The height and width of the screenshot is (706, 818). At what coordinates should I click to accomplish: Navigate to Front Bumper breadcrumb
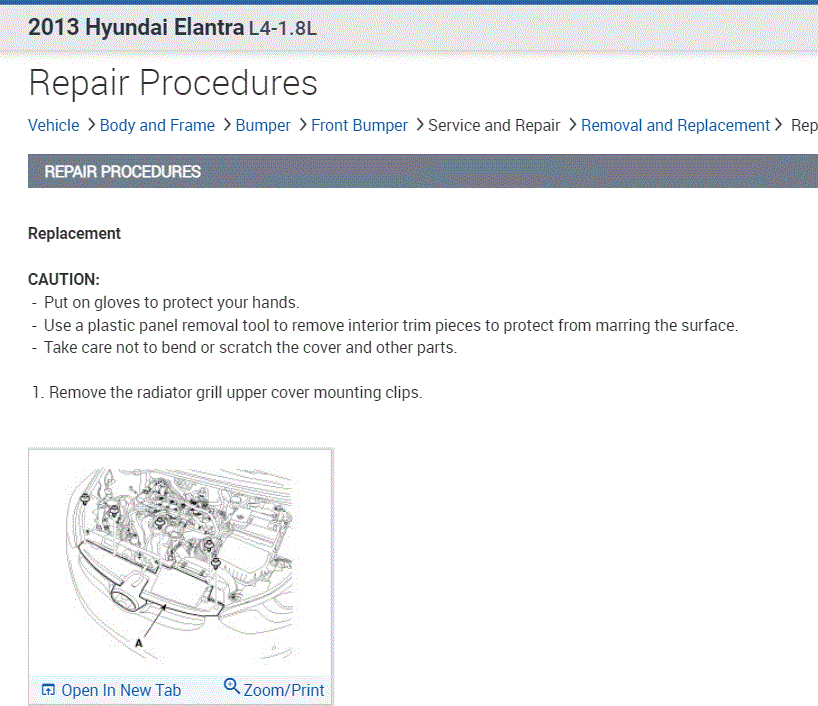coord(359,125)
